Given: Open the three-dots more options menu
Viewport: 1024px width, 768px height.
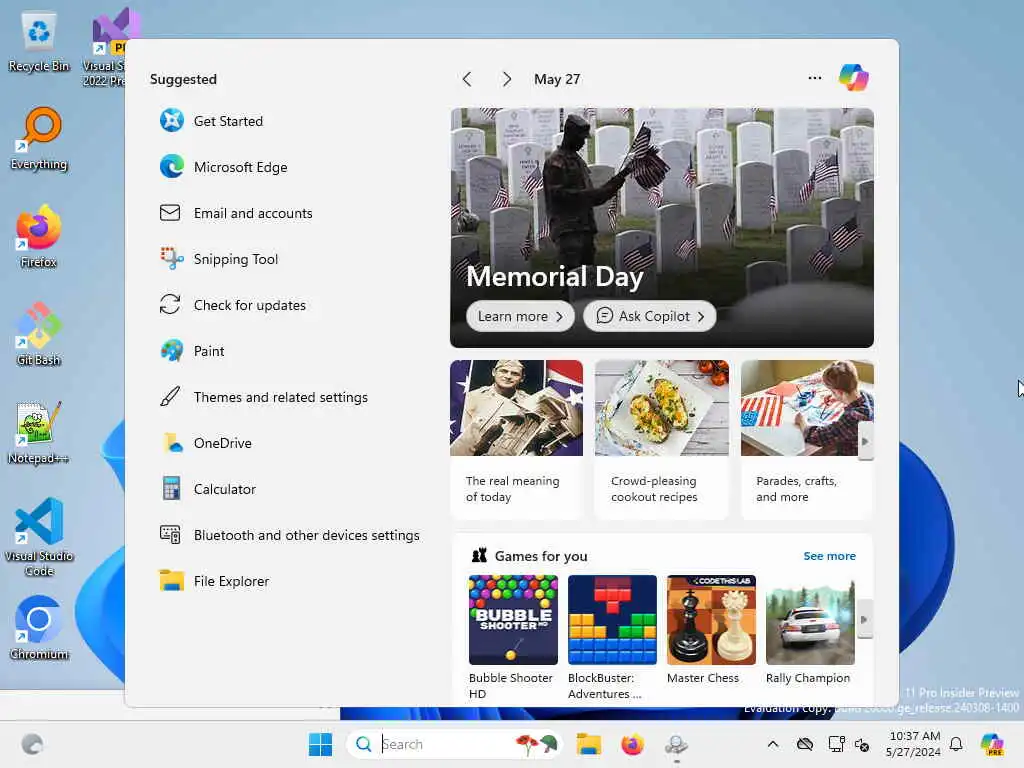Looking at the screenshot, I should [x=814, y=78].
